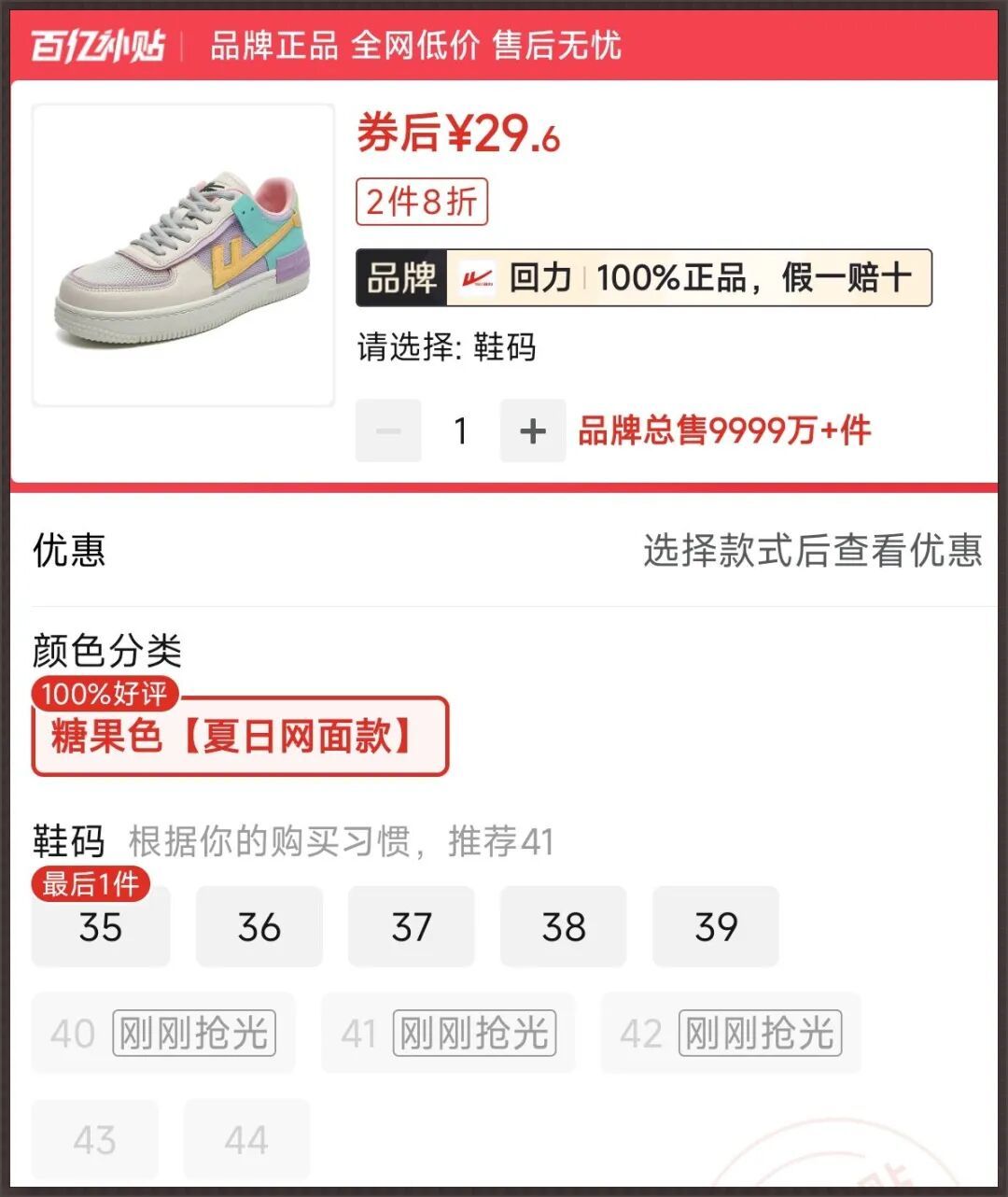Tap the disabled size 44 option
1008x1197 pixels.
[246, 1139]
